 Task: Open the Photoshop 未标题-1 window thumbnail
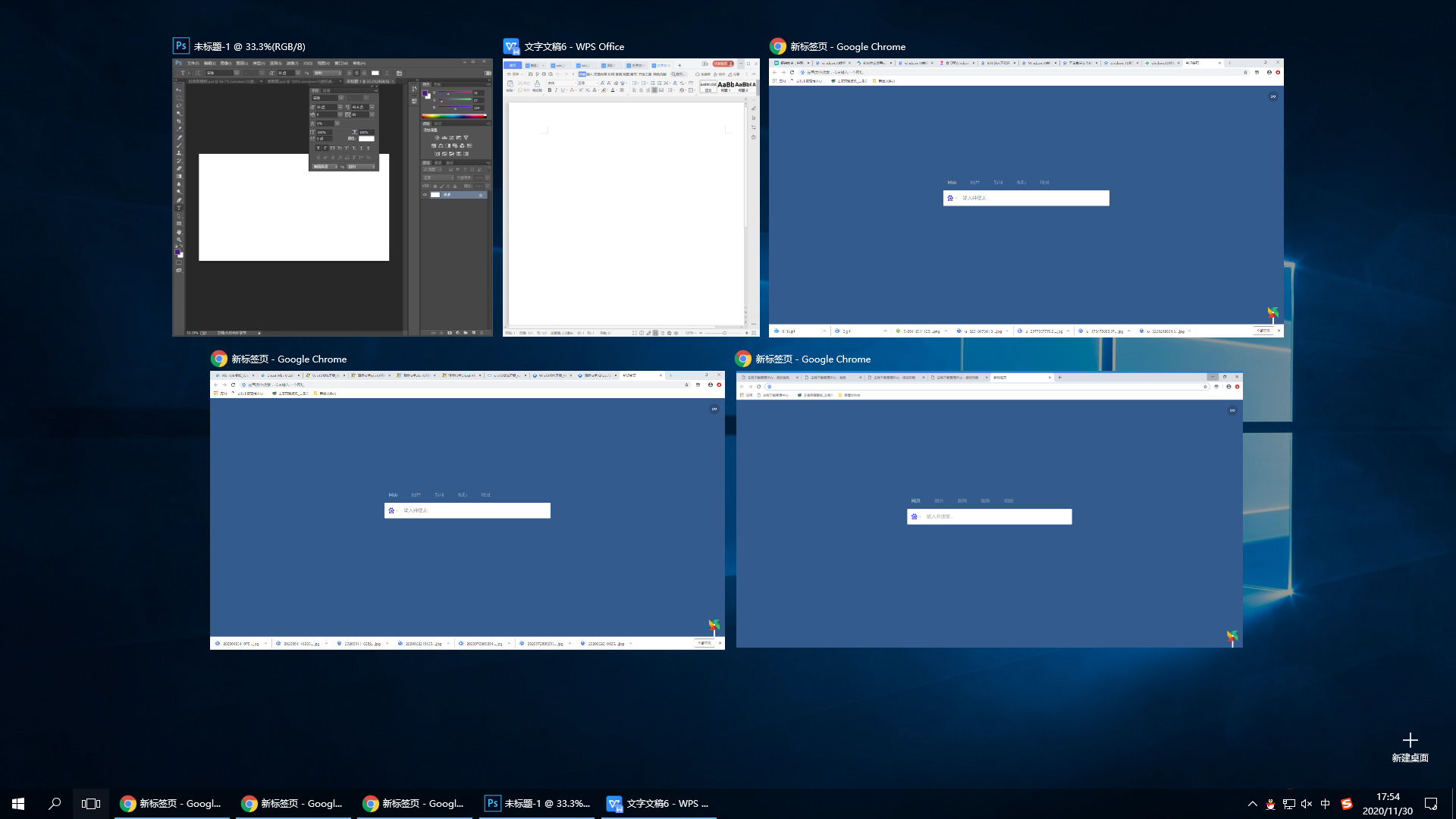(332, 197)
